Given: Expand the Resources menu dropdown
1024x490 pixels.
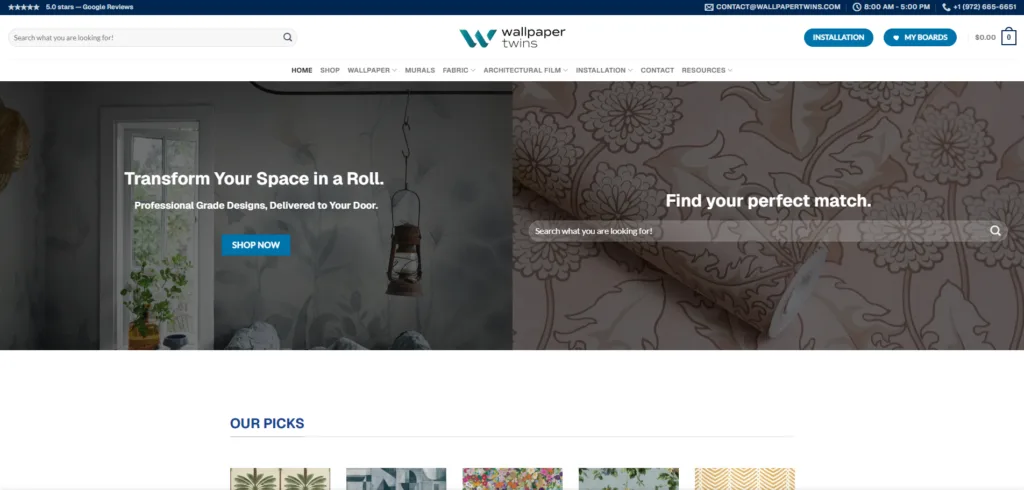Looking at the screenshot, I should (706, 70).
